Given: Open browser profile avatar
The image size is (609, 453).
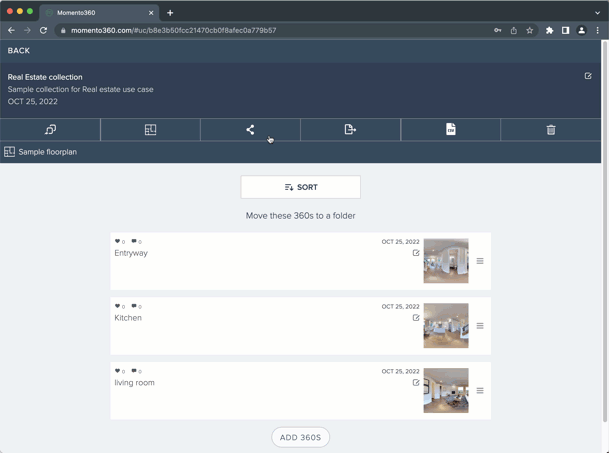Looking at the screenshot, I should [581, 30].
